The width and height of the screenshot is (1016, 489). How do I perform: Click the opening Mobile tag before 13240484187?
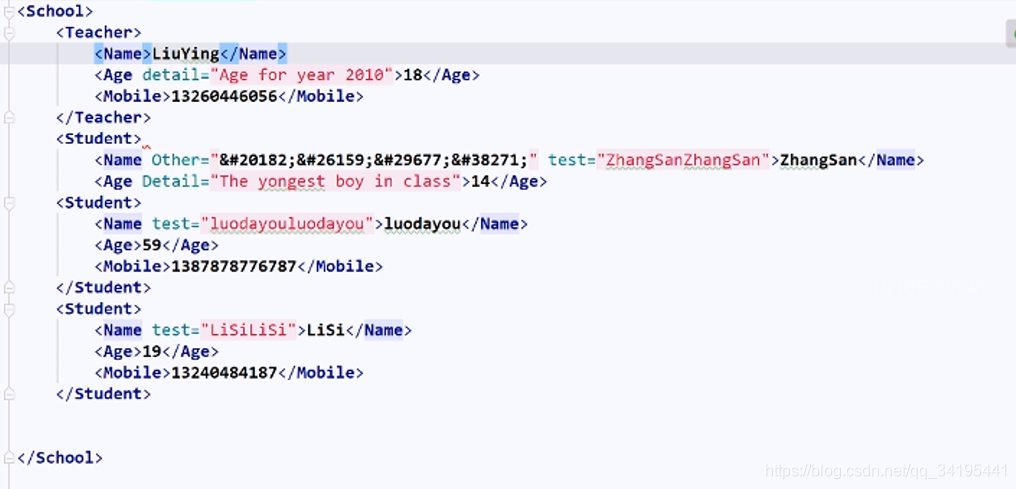(133, 373)
